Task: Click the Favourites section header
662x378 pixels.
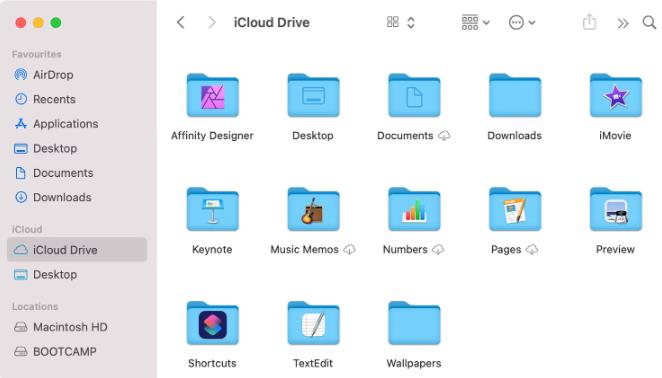Action: coord(37,54)
